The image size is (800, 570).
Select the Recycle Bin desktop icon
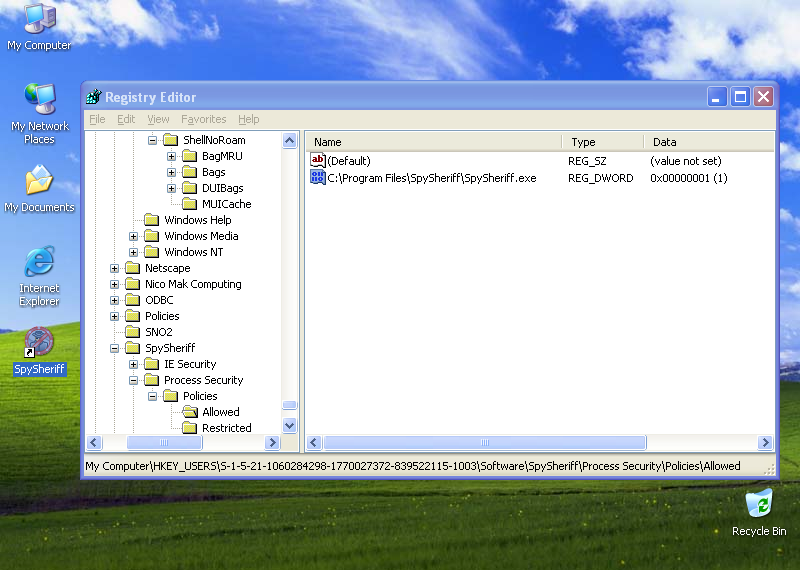[x=759, y=504]
